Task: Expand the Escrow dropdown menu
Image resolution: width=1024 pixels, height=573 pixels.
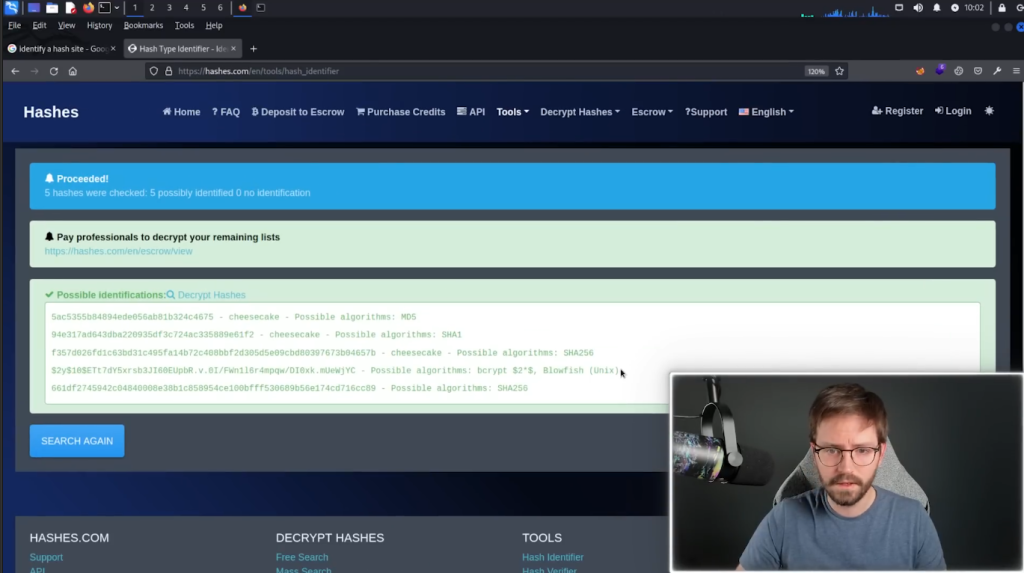Action: point(652,112)
